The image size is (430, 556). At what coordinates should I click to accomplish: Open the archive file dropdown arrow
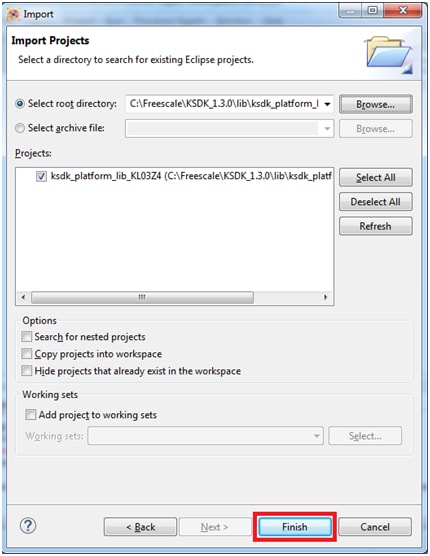327,128
